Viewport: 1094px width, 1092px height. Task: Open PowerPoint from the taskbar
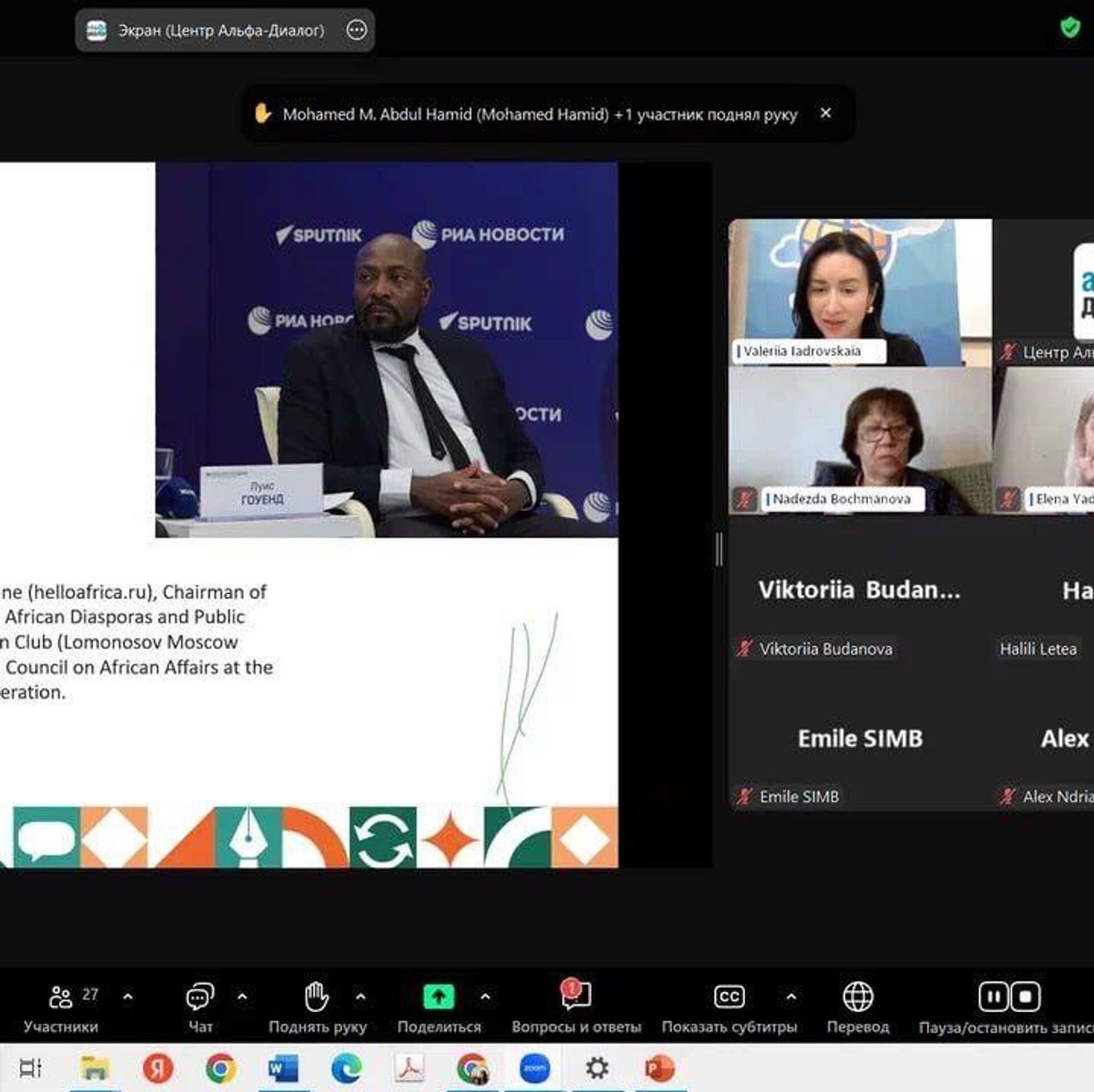659,1069
